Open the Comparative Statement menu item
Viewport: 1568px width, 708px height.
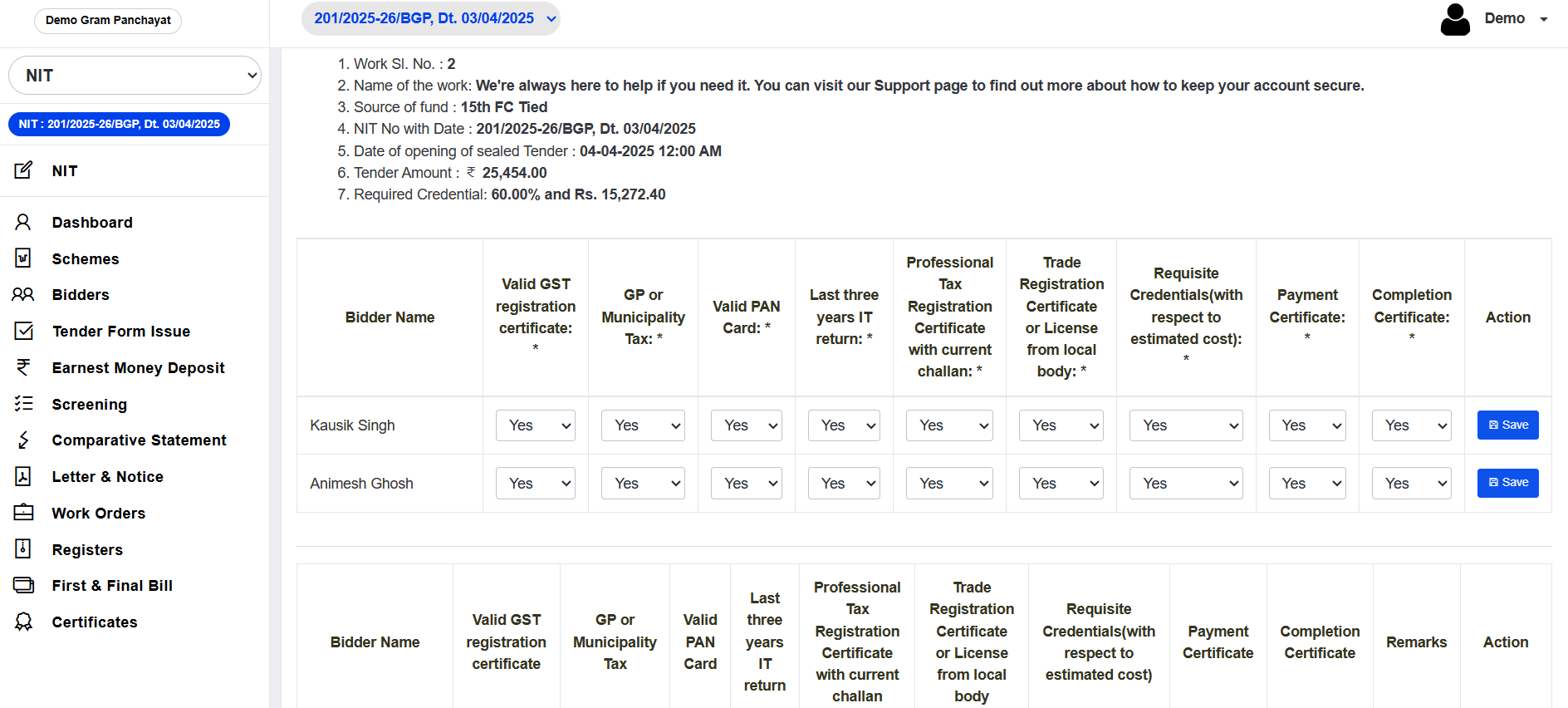pos(139,440)
